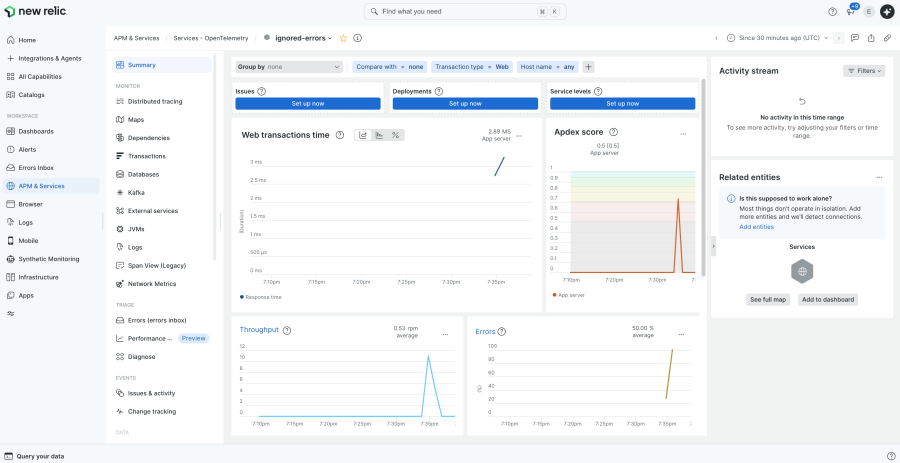Open Service levels help icon

[x=598, y=91]
